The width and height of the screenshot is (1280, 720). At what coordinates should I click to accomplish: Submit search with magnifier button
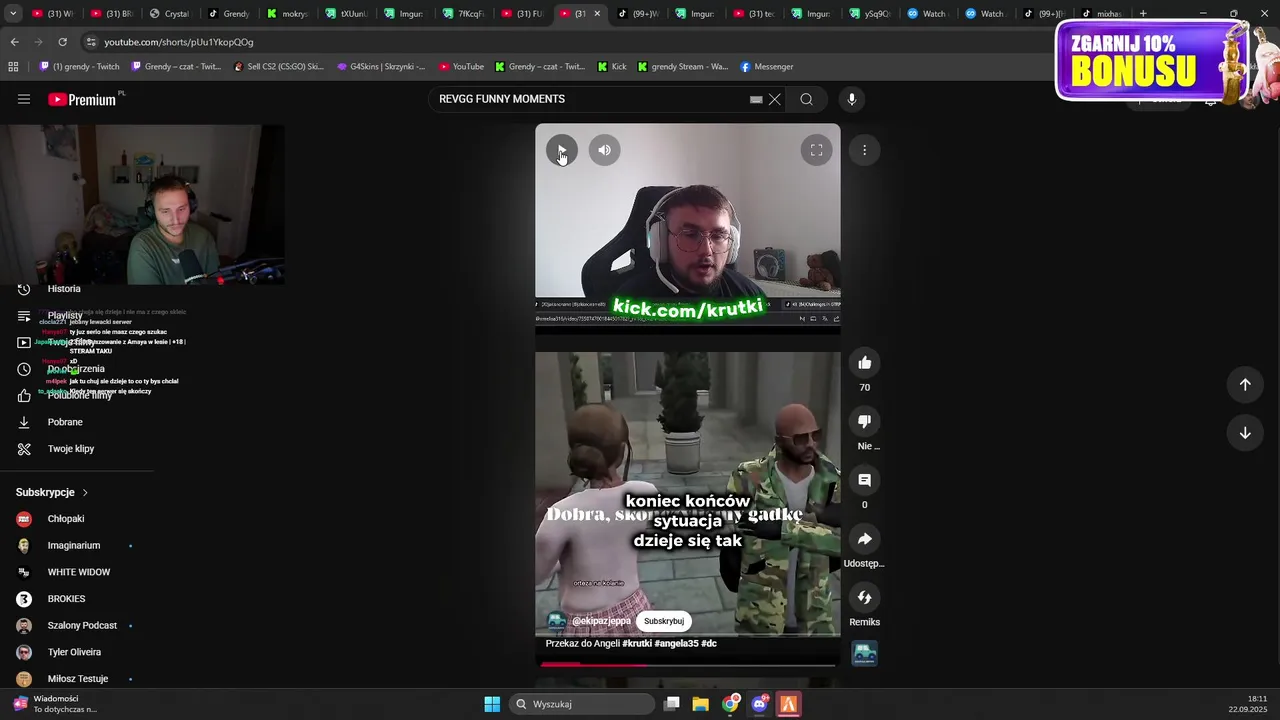pos(806,99)
